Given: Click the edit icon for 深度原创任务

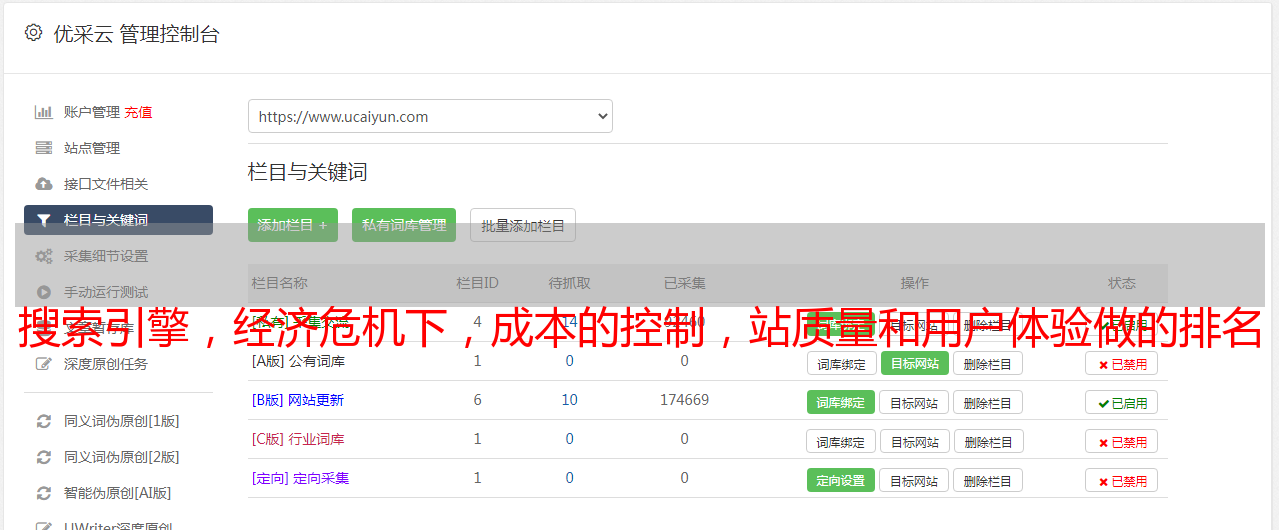Looking at the screenshot, I should pyautogui.click(x=43, y=364).
